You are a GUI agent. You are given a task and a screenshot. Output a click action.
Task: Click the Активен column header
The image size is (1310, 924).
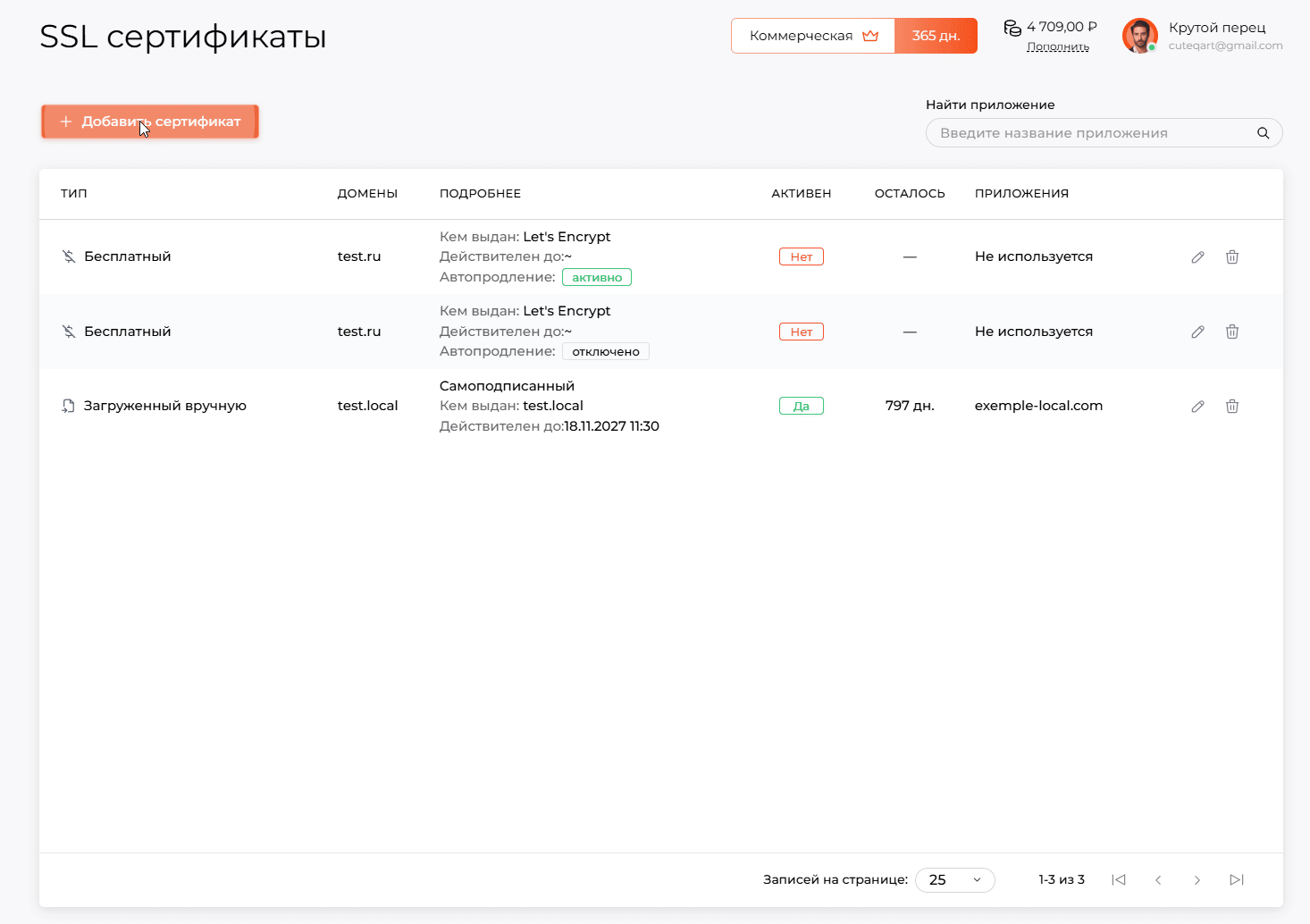click(802, 194)
